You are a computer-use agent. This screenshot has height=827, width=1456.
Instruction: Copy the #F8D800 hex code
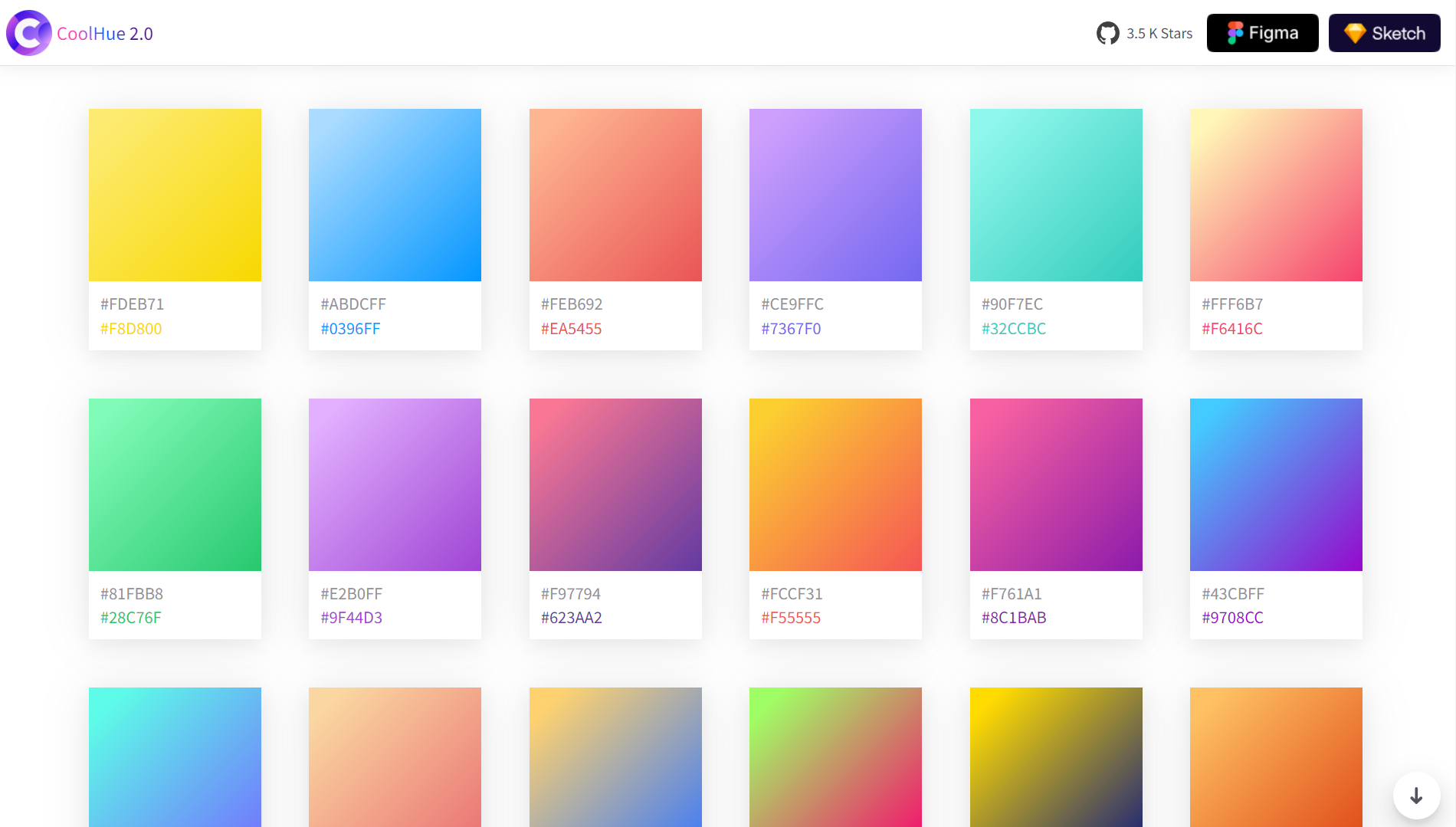(131, 329)
